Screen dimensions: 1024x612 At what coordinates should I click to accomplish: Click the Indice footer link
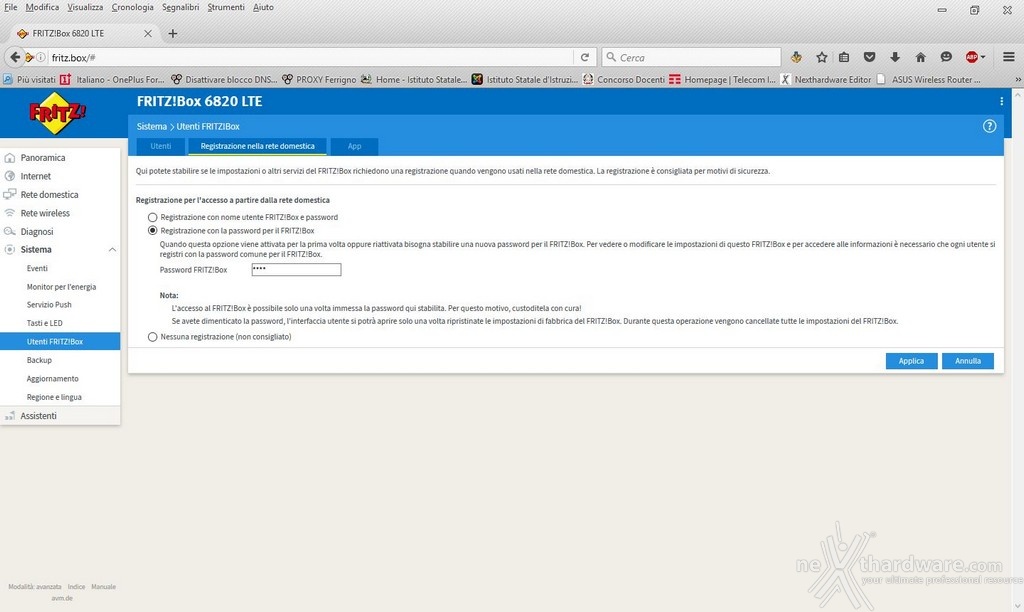76,587
